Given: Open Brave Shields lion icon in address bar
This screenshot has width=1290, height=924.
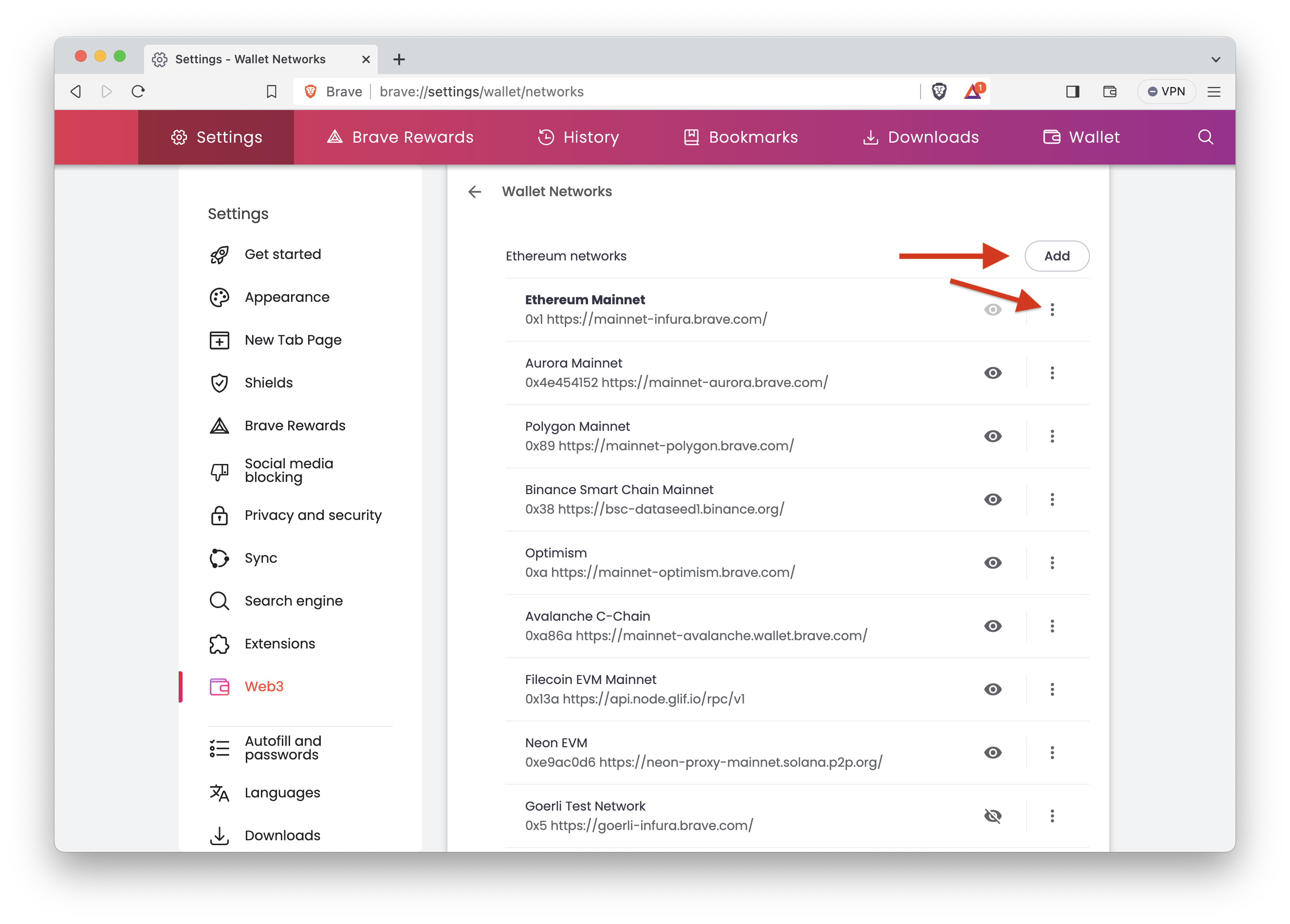Looking at the screenshot, I should [939, 92].
